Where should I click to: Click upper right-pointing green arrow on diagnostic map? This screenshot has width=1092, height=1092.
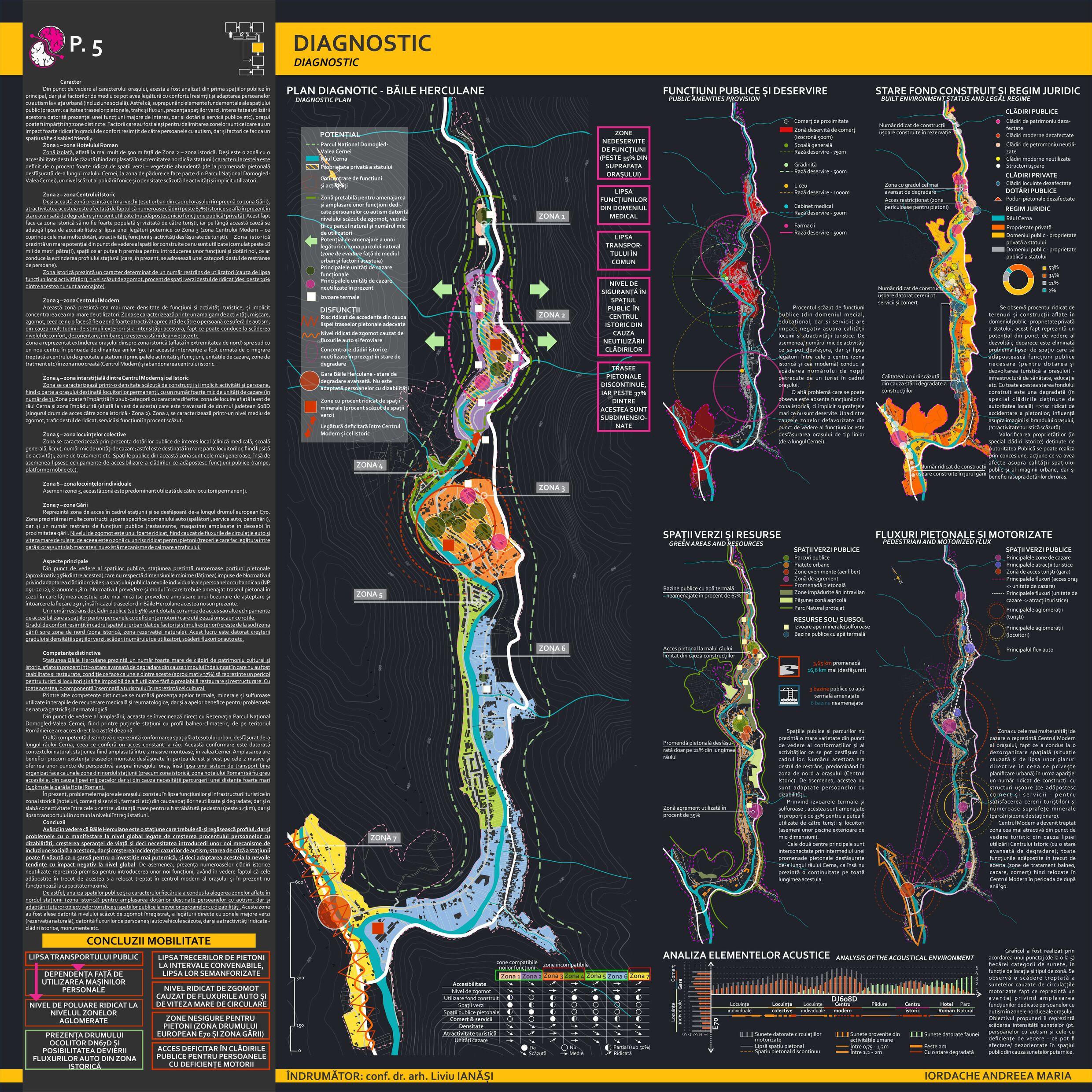point(539,289)
